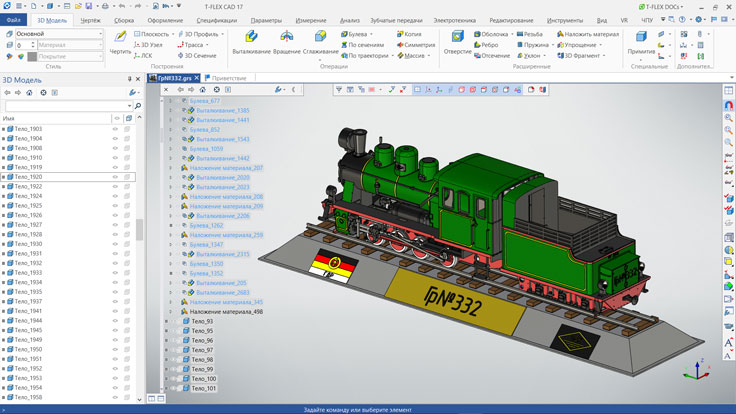Activate the Сглаживание (Fillet) tool
Image resolution: width=736 pixels, height=414 pixels.
pos(321,37)
